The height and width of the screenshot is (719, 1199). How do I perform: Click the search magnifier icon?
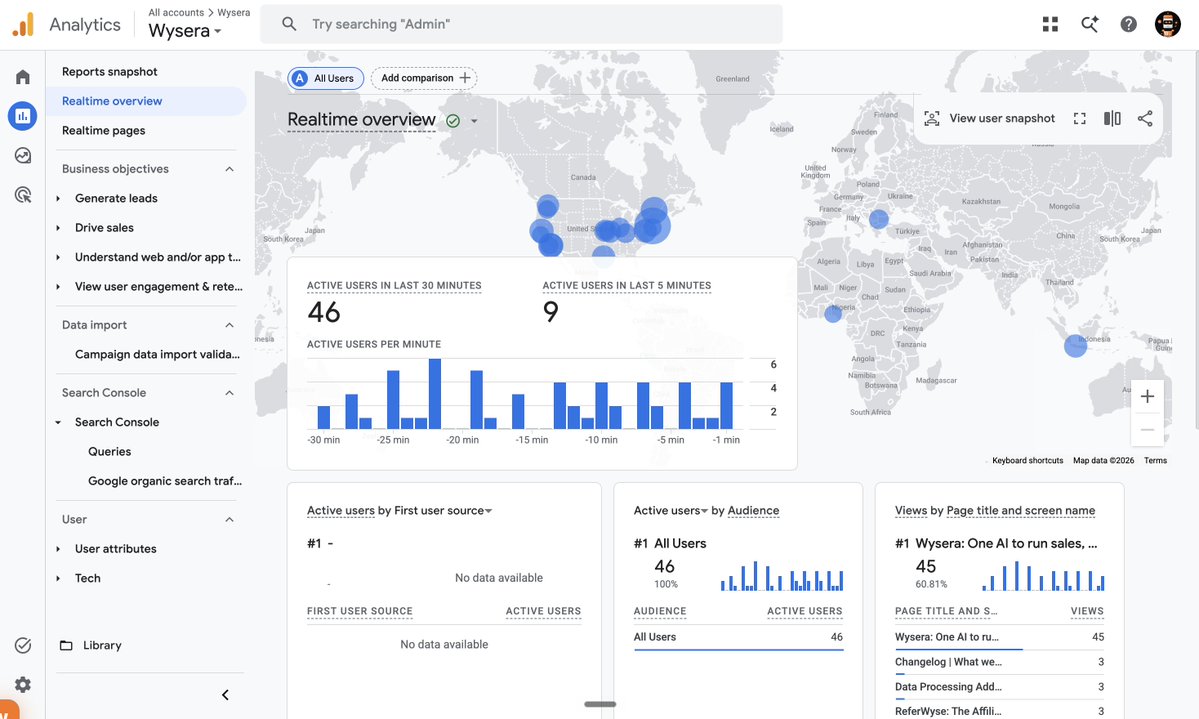(289, 24)
